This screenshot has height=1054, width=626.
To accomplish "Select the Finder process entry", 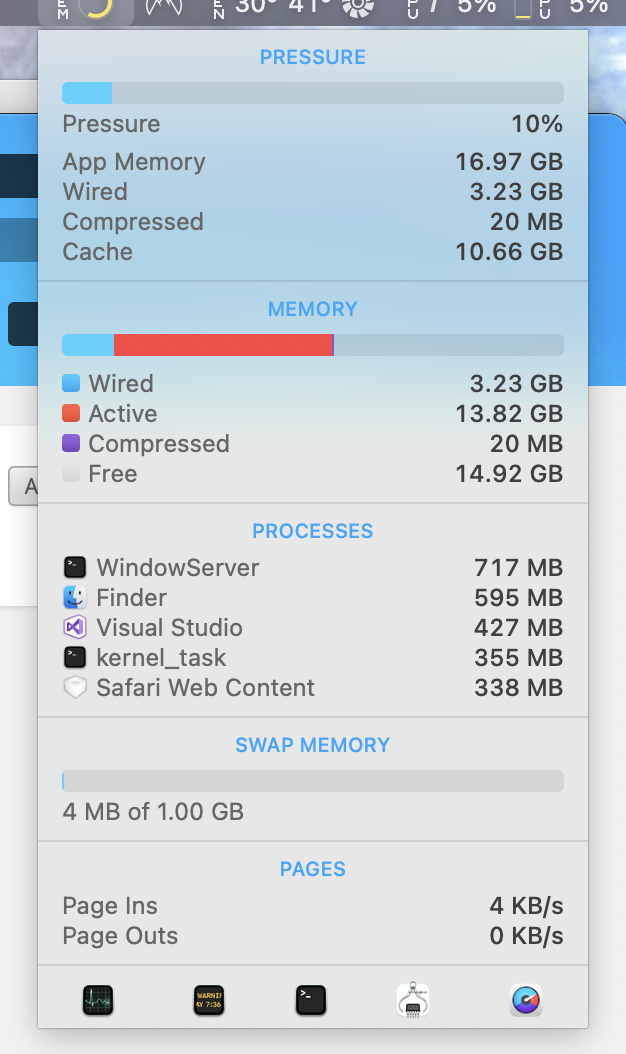I will pyautogui.click(x=312, y=598).
